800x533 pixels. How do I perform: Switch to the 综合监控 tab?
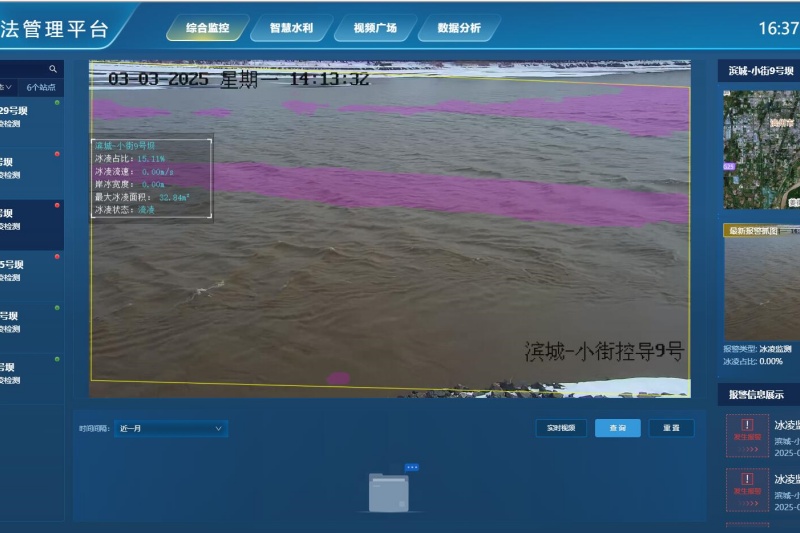pyautogui.click(x=207, y=28)
